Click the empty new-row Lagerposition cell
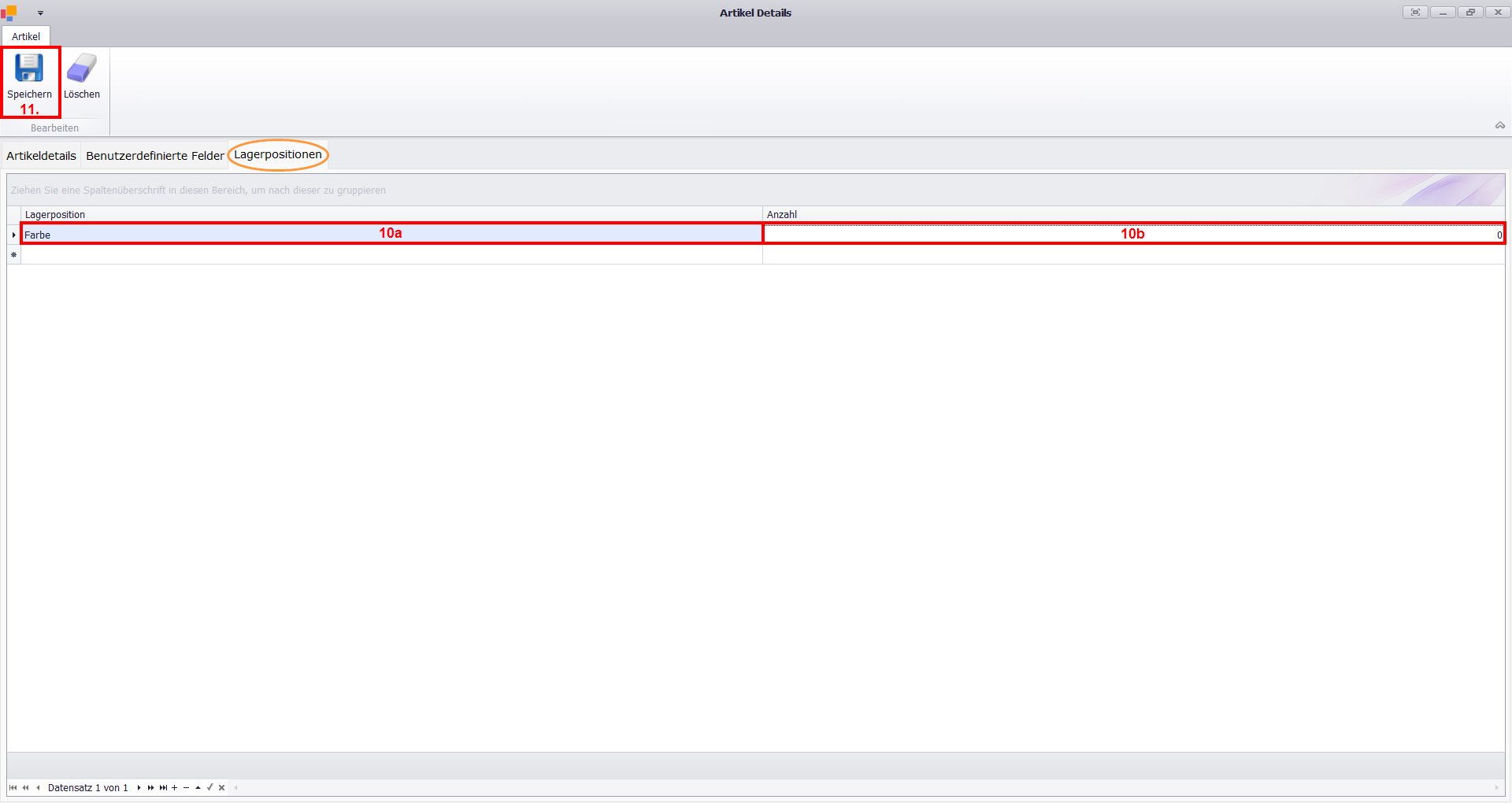 tap(391, 255)
